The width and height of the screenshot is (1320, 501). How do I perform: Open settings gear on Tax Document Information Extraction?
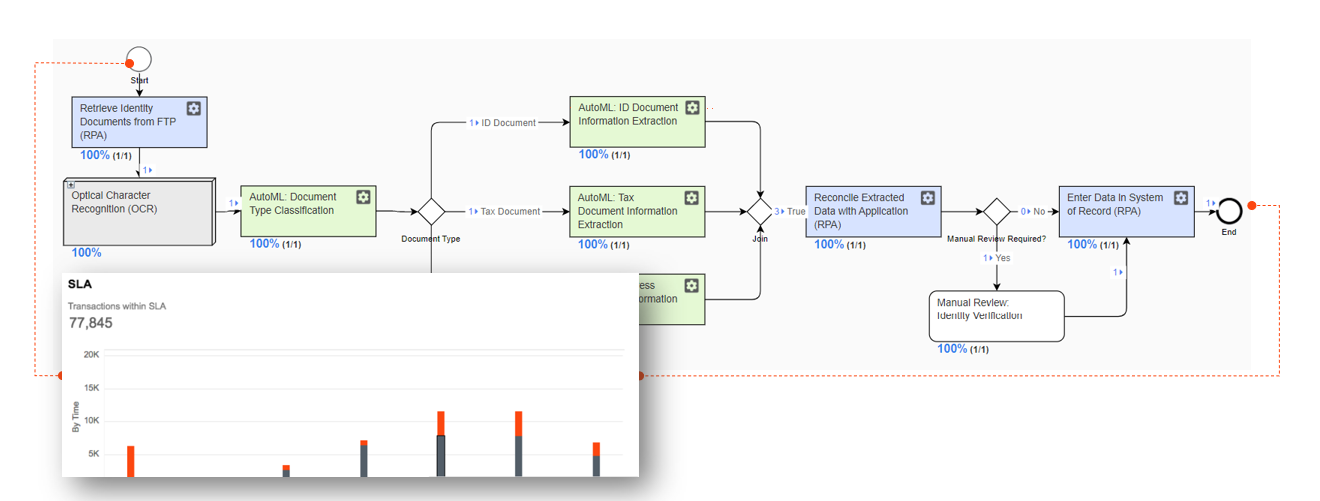692,197
